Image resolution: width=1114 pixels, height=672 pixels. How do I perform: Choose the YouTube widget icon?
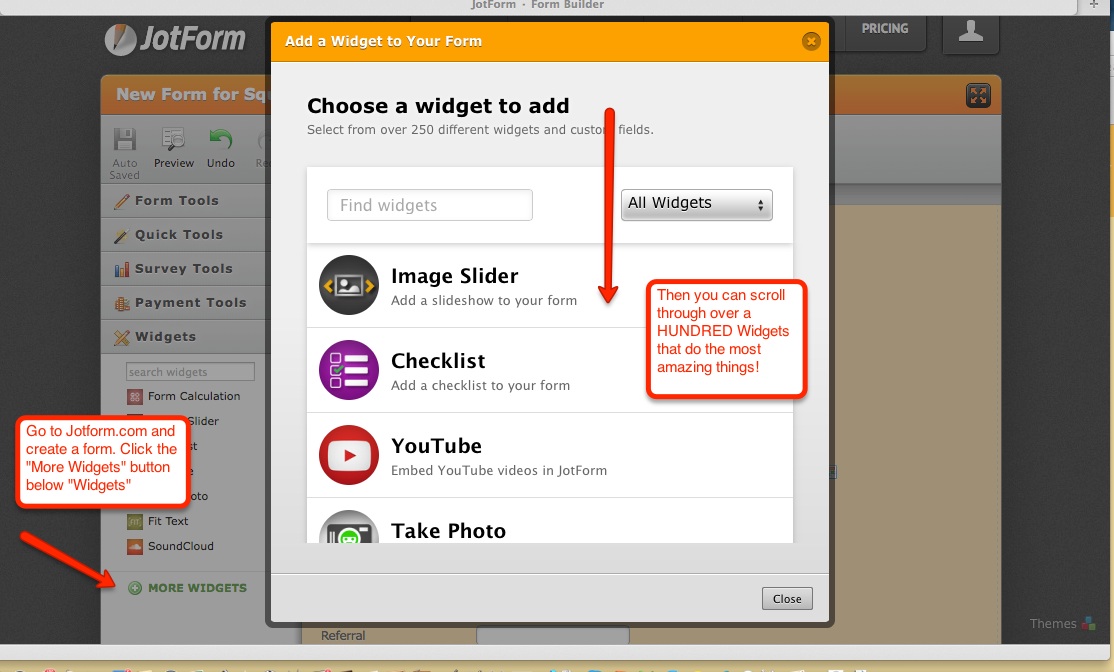[349, 455]
